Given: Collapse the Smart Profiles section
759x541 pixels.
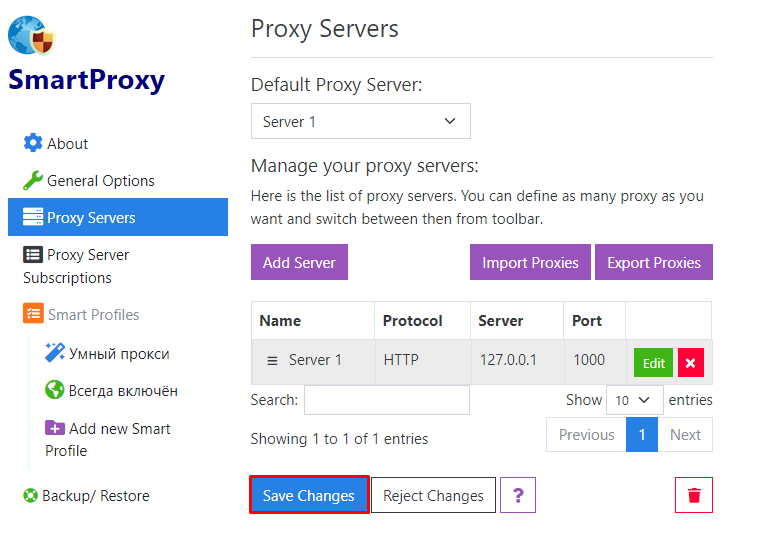Looking at the screenshot, I should pos(81,314).
